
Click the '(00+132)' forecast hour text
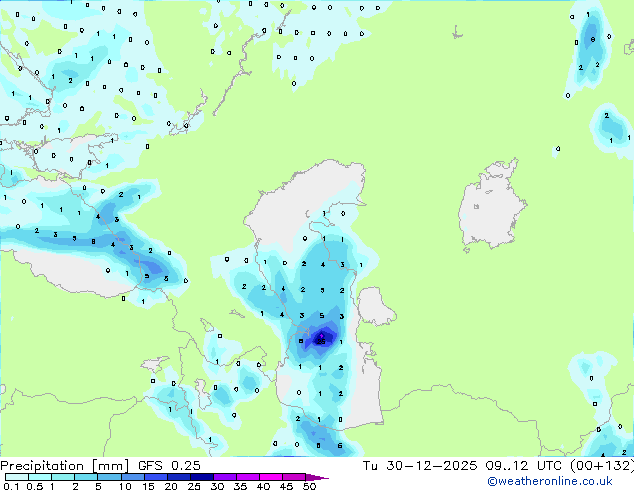pos(602,466)
